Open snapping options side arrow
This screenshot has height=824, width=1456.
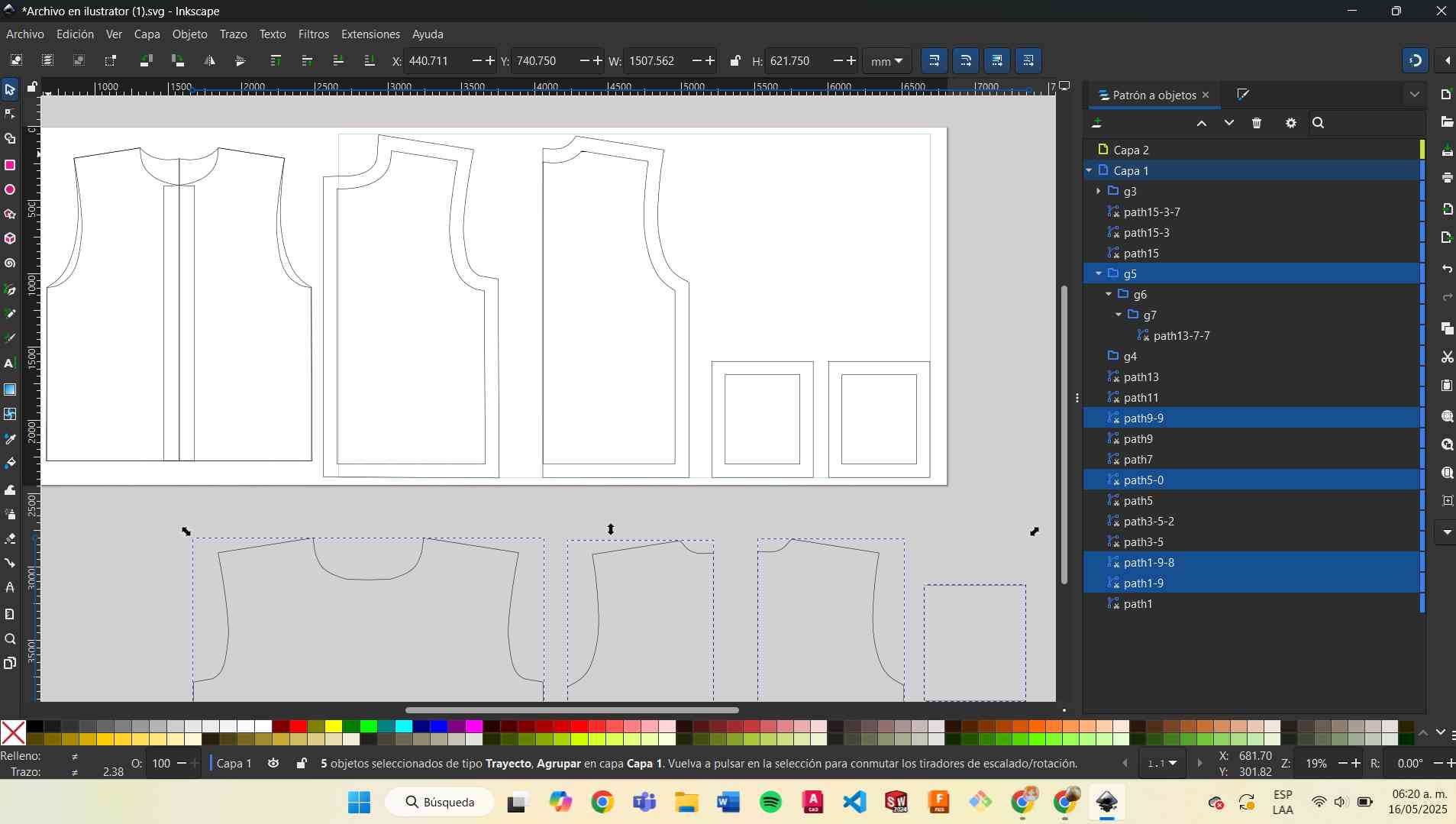(x=1448, y=60)
